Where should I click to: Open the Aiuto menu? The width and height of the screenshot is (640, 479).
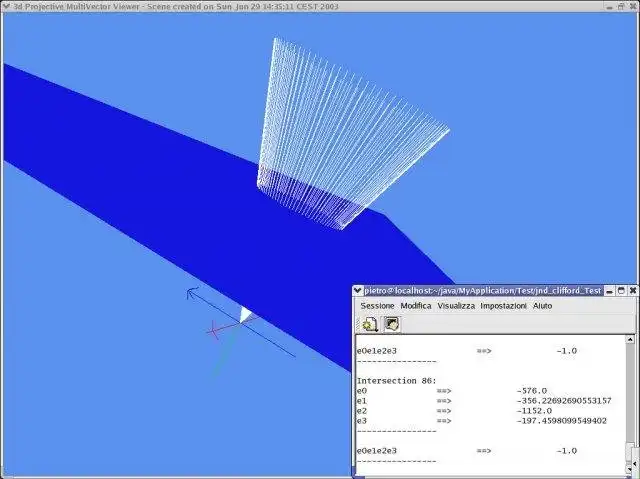coord(542,306)
